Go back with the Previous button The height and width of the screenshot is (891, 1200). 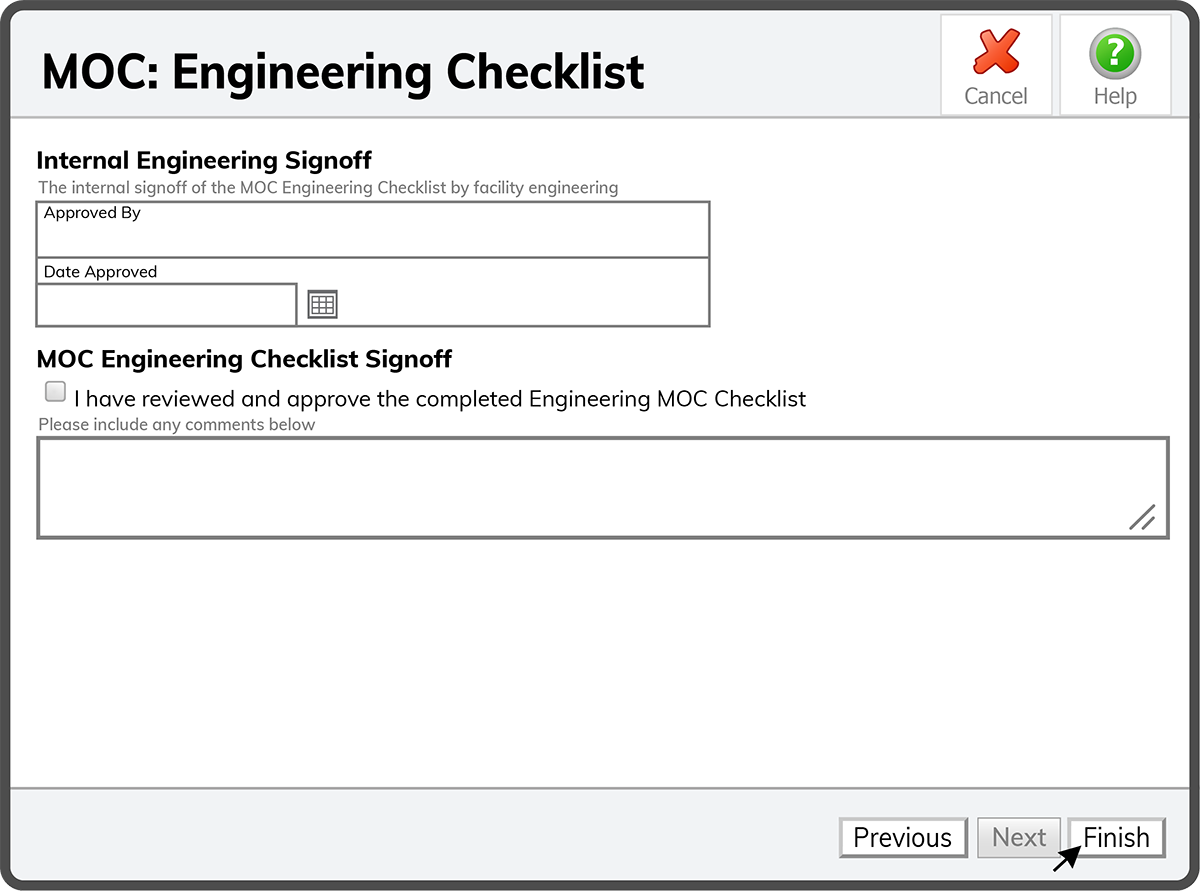click(903, 838)
